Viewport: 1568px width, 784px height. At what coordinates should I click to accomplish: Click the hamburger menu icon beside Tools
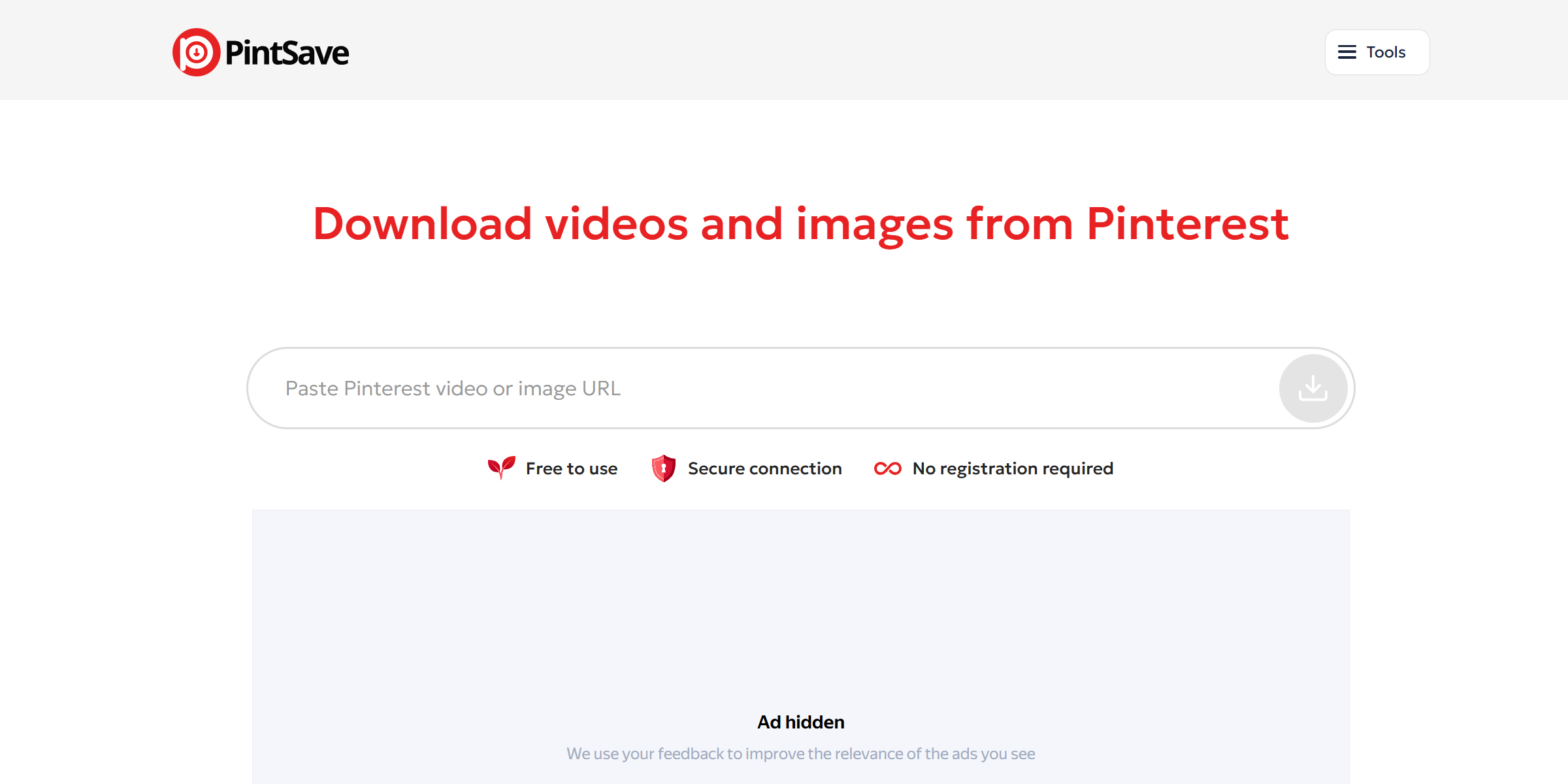coord(1347,52)
